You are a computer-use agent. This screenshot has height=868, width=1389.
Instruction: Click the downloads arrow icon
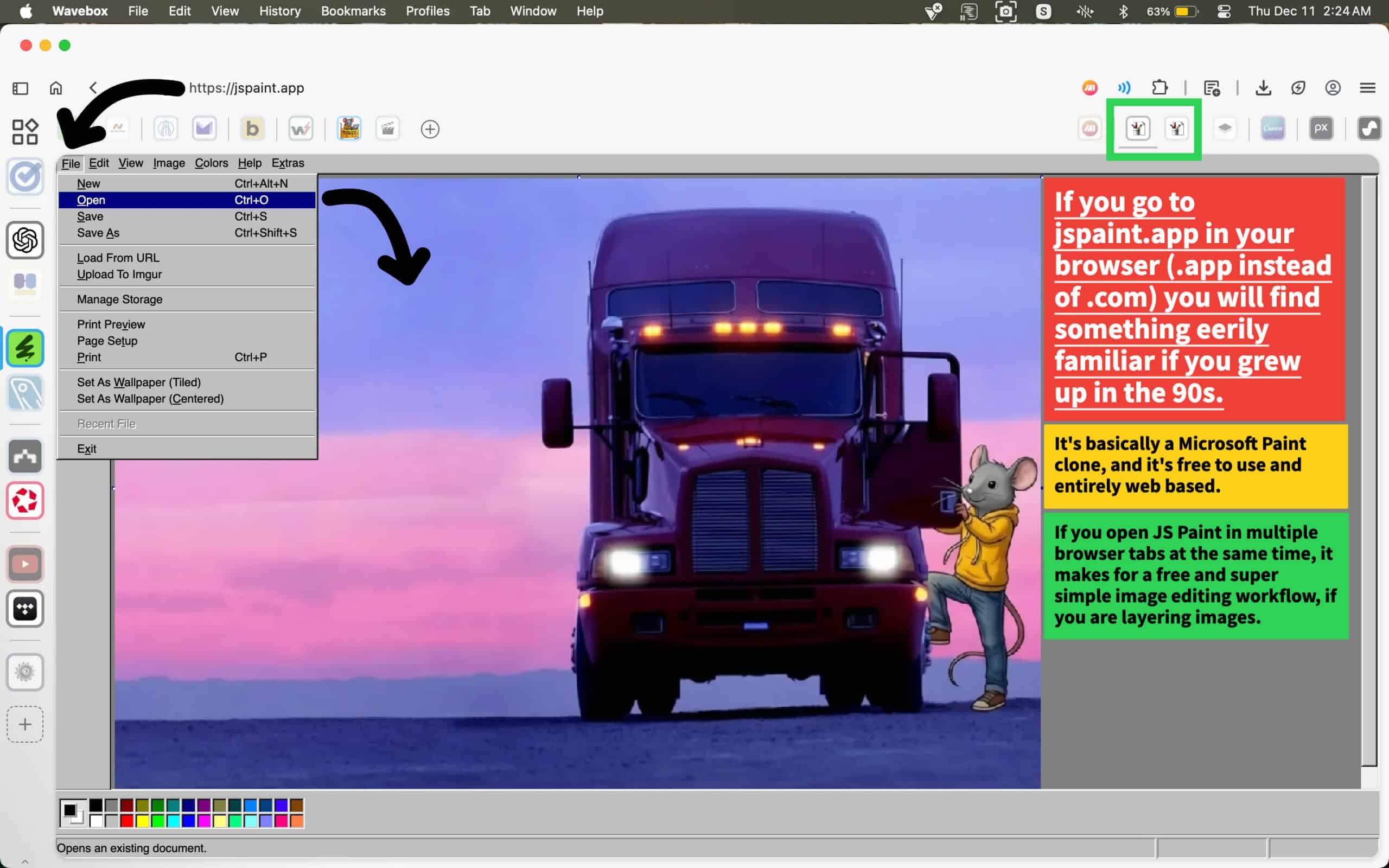point(1263,88)
